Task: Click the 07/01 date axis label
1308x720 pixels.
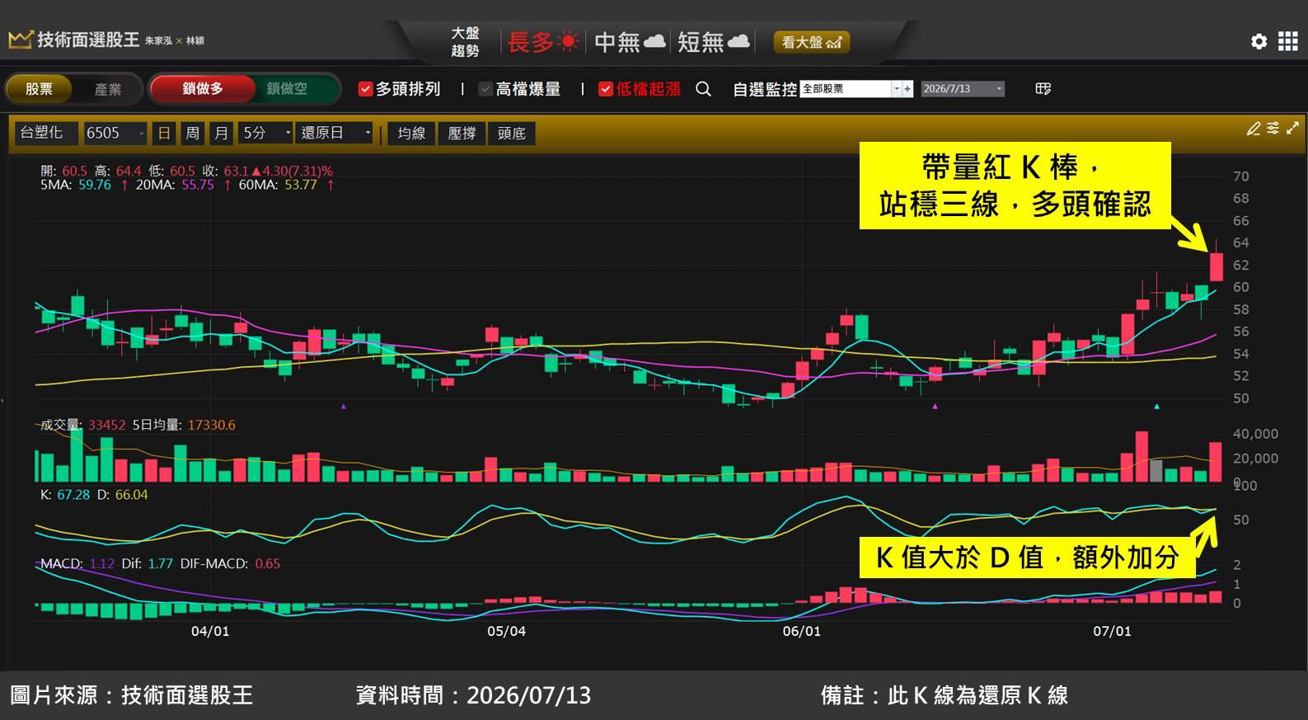Action: point(1112,631)
